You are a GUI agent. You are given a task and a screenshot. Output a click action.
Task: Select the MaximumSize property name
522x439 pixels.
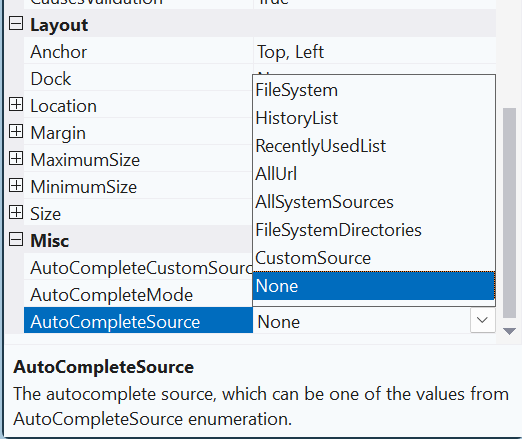click(85, 160)
